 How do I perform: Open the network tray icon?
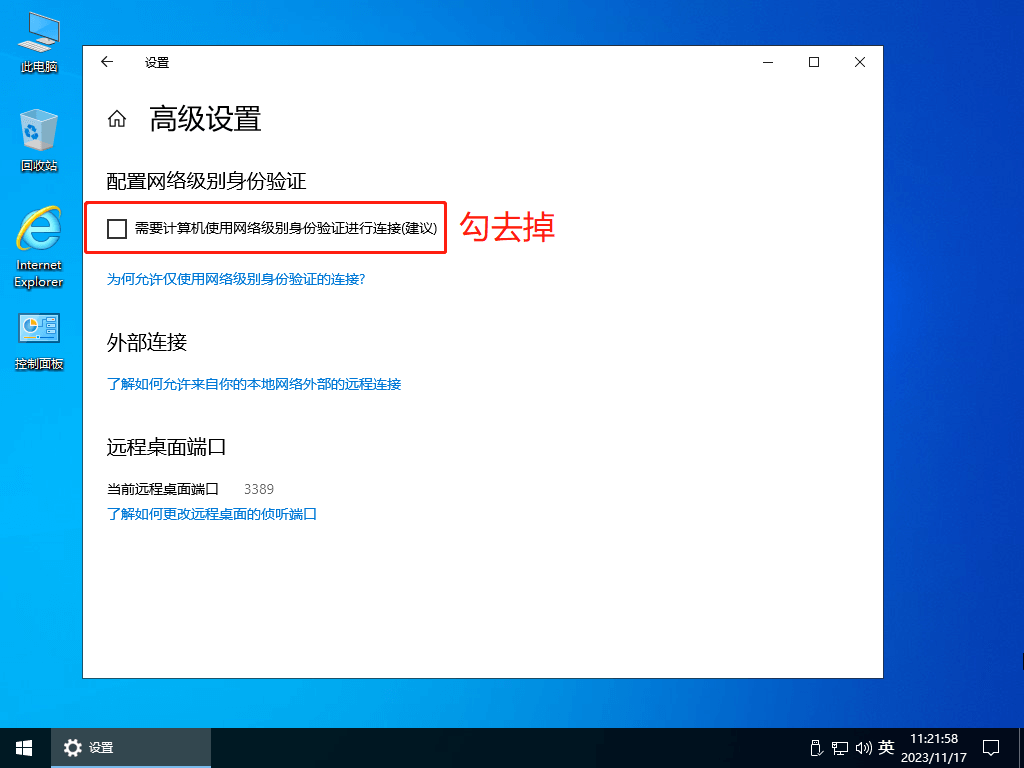tap(840, 747)
